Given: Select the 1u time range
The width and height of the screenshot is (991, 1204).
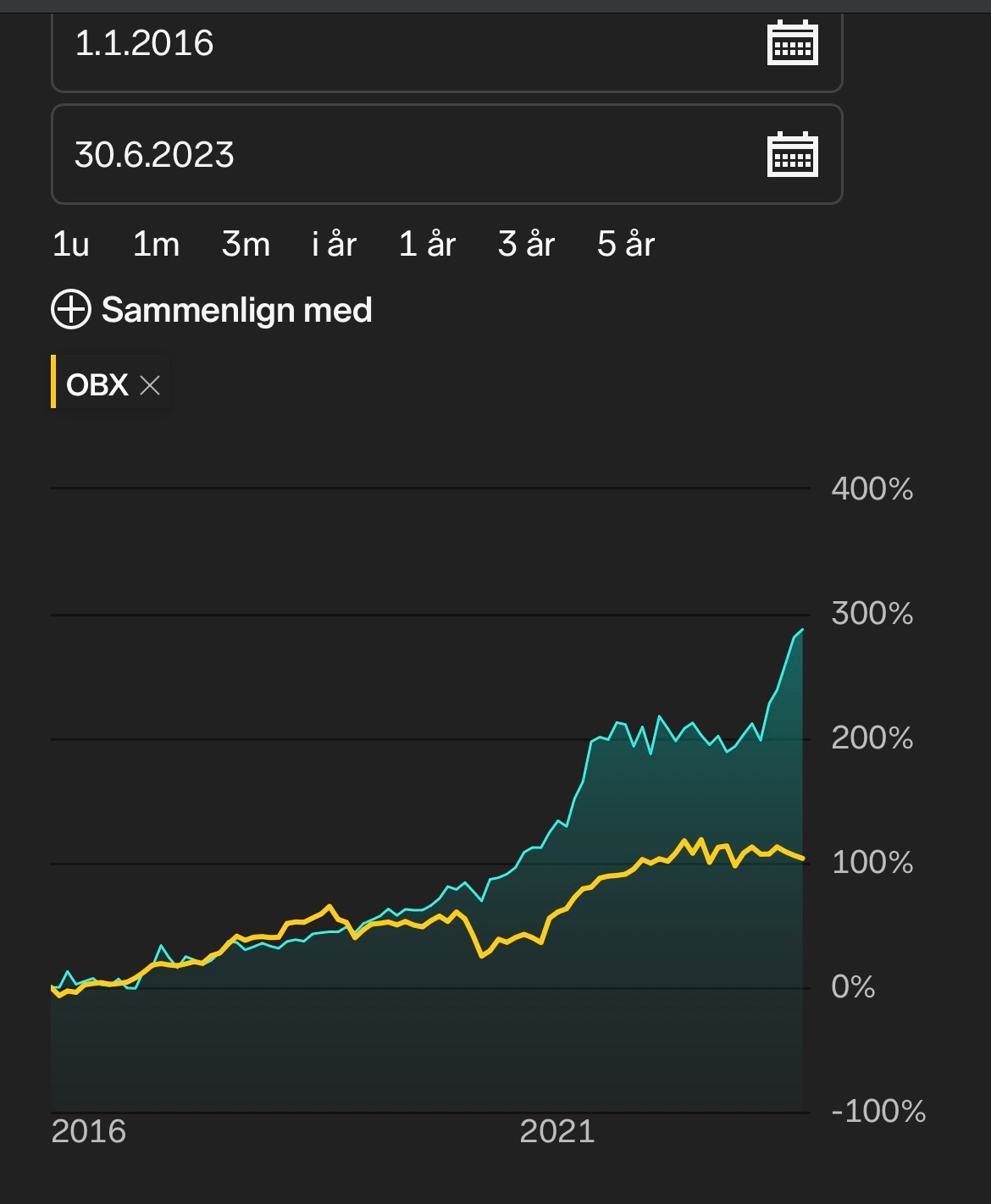Looking at the screenshot, I should coord(71,245).
